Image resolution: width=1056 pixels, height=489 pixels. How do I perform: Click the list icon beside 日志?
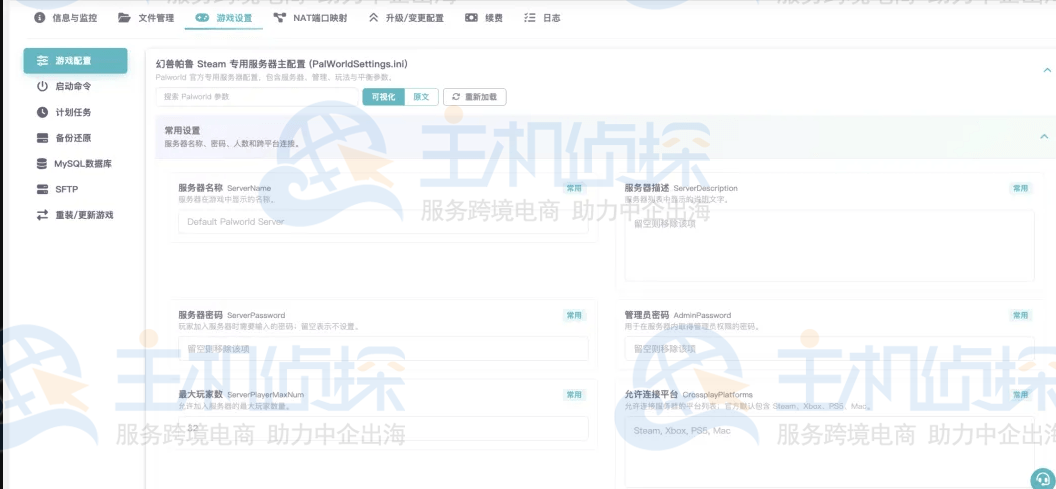(x=530, y=18)
